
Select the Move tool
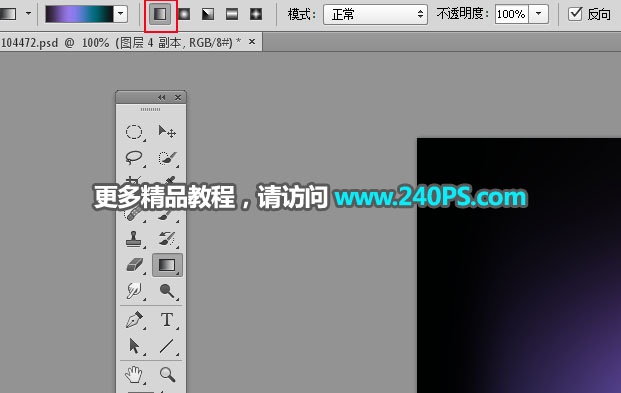pyautogui.click(x=167, y=132)
